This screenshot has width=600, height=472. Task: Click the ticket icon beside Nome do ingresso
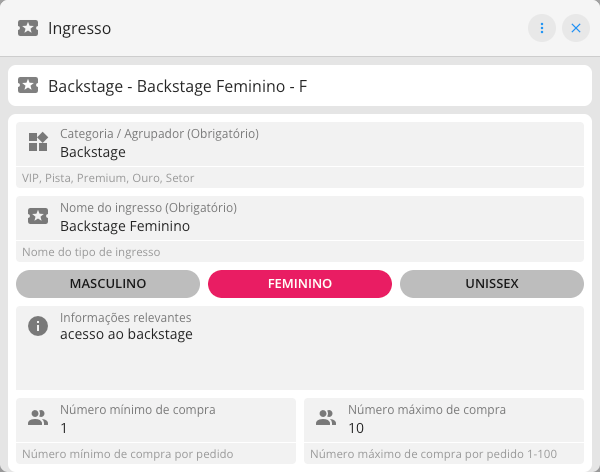pos(38,216)
